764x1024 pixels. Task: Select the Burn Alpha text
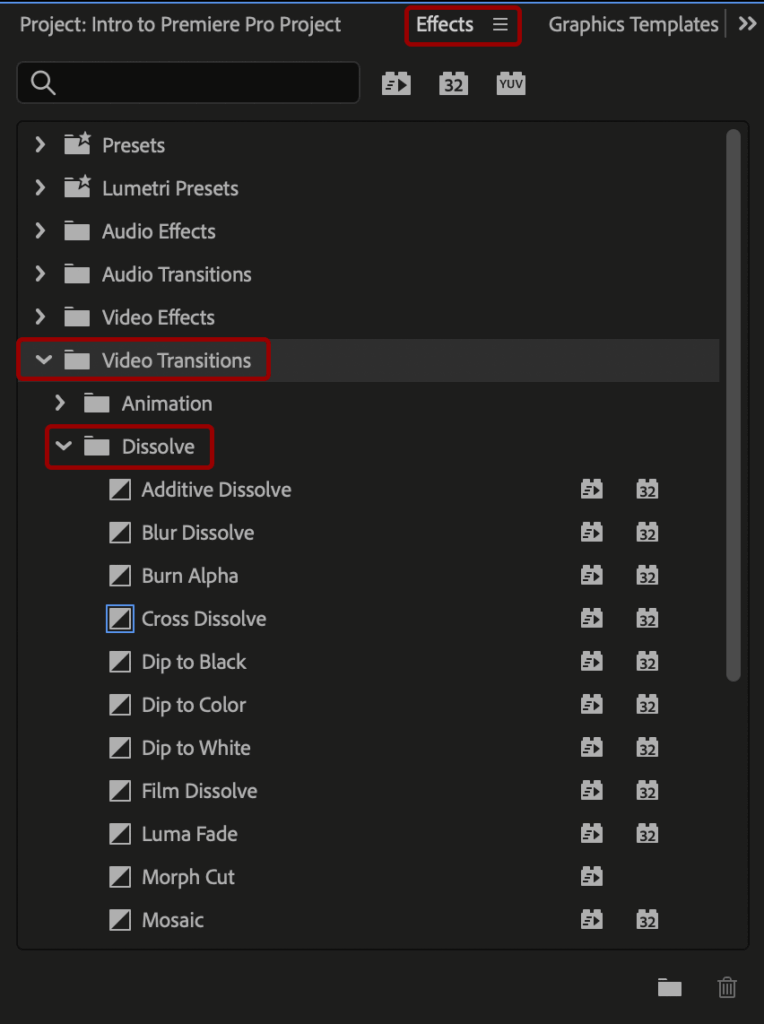click(190, 576)
